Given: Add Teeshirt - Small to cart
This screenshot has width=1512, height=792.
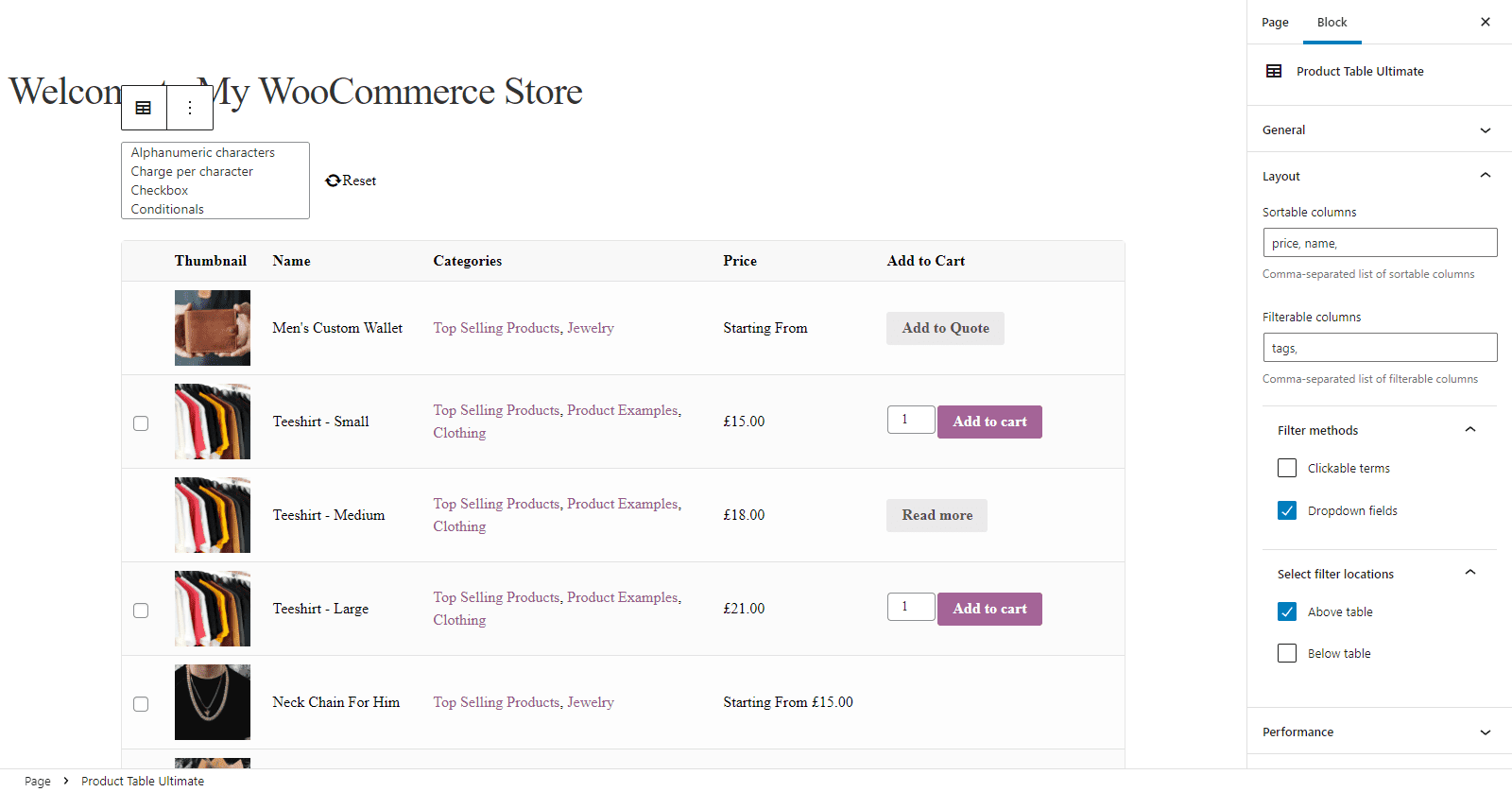Looking at the screenshot, I should [989, 422].
